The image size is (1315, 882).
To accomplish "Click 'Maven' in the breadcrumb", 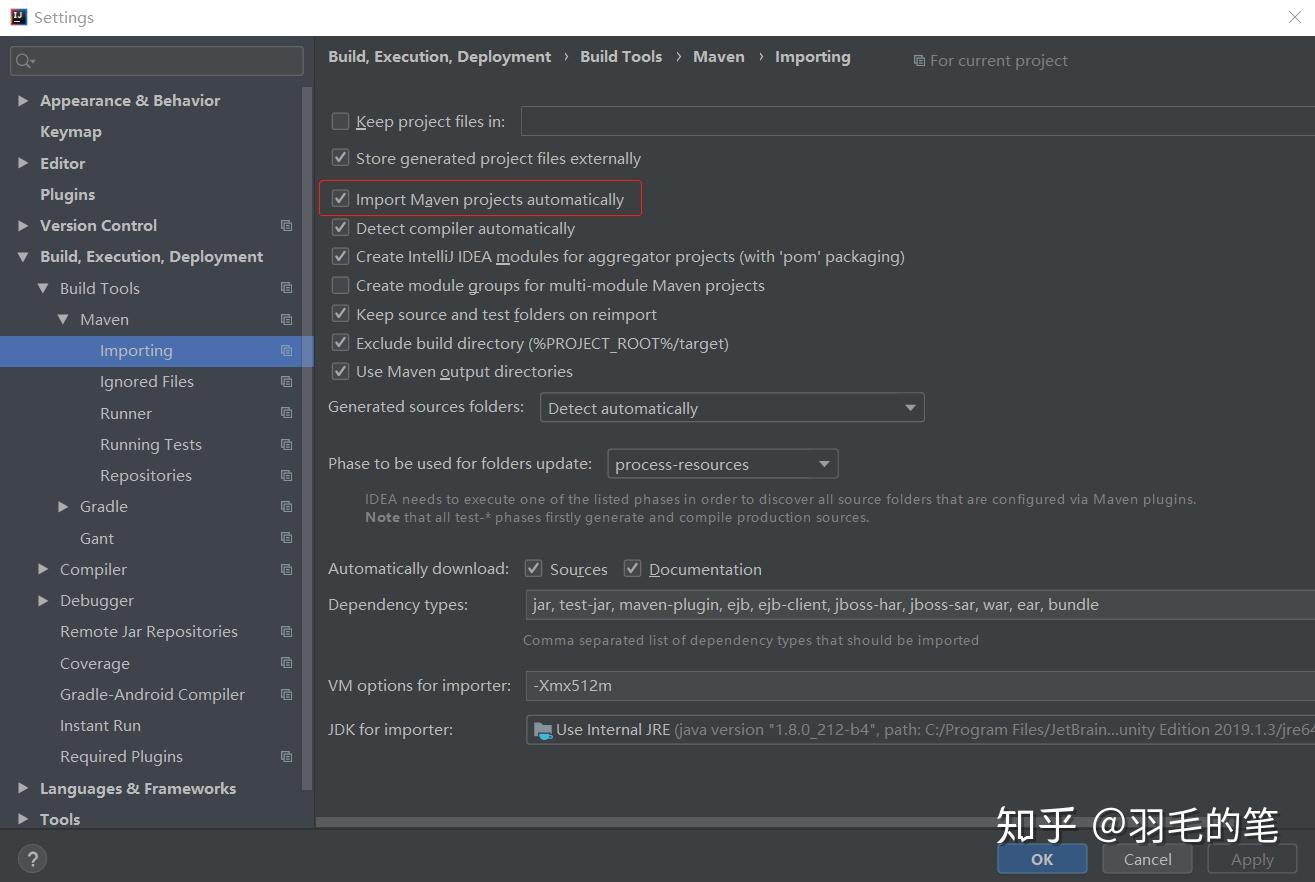I will tap(719, 57).
